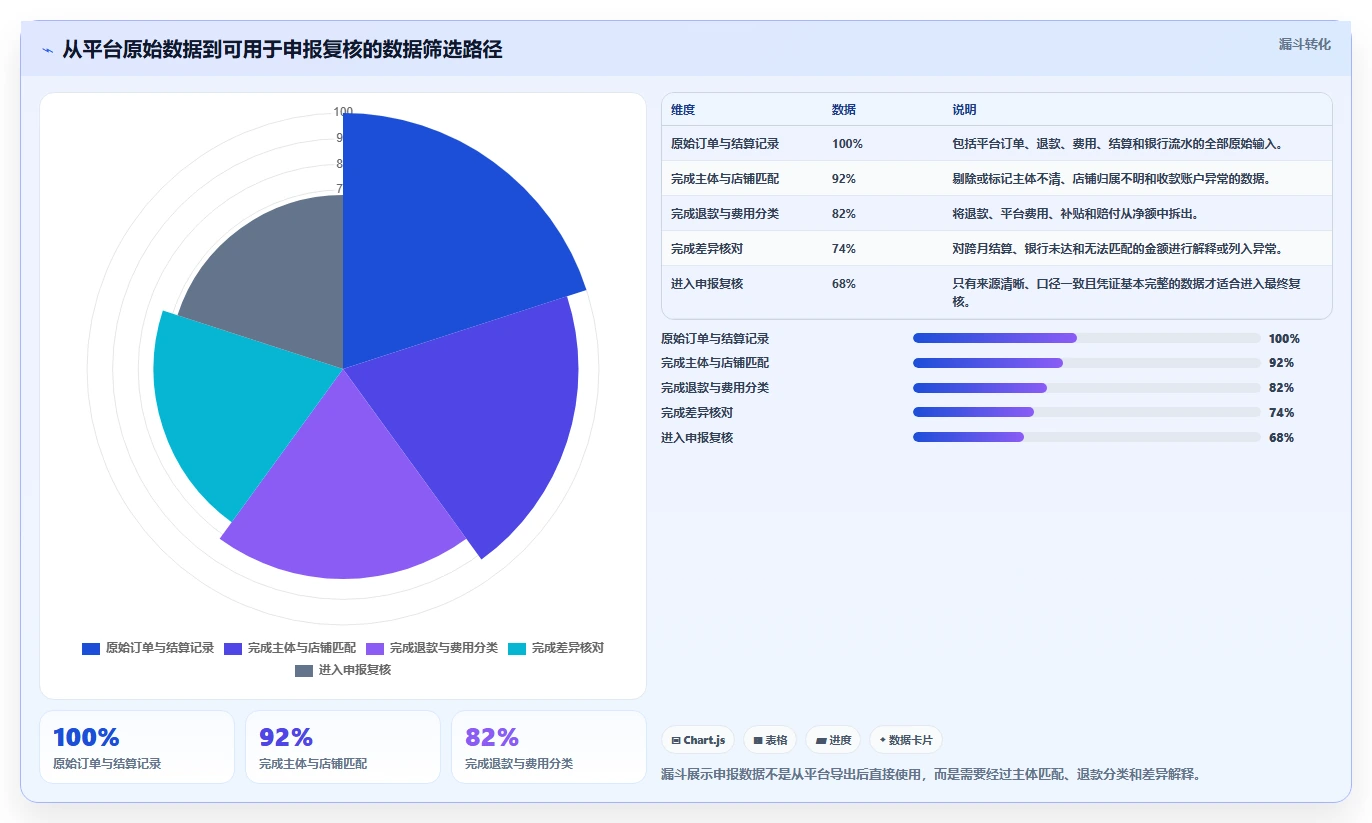Toggle the 完成主体与店铺匹配 legend swatch
The width and height of the screenshot is (1372, 823).
coord(233,648)
